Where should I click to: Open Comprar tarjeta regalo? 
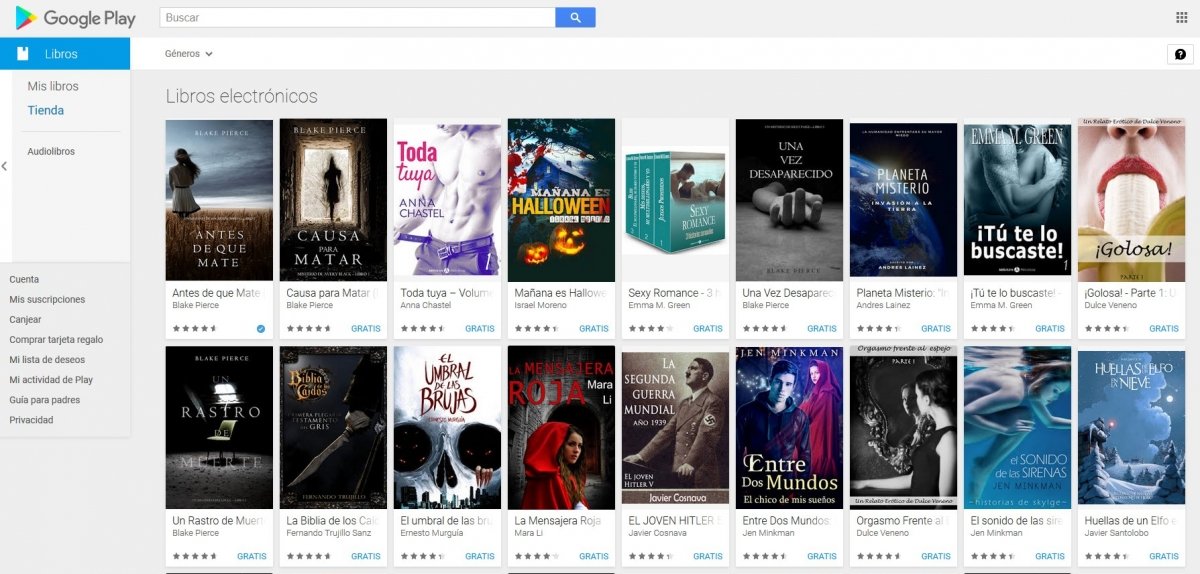point(56,340)
